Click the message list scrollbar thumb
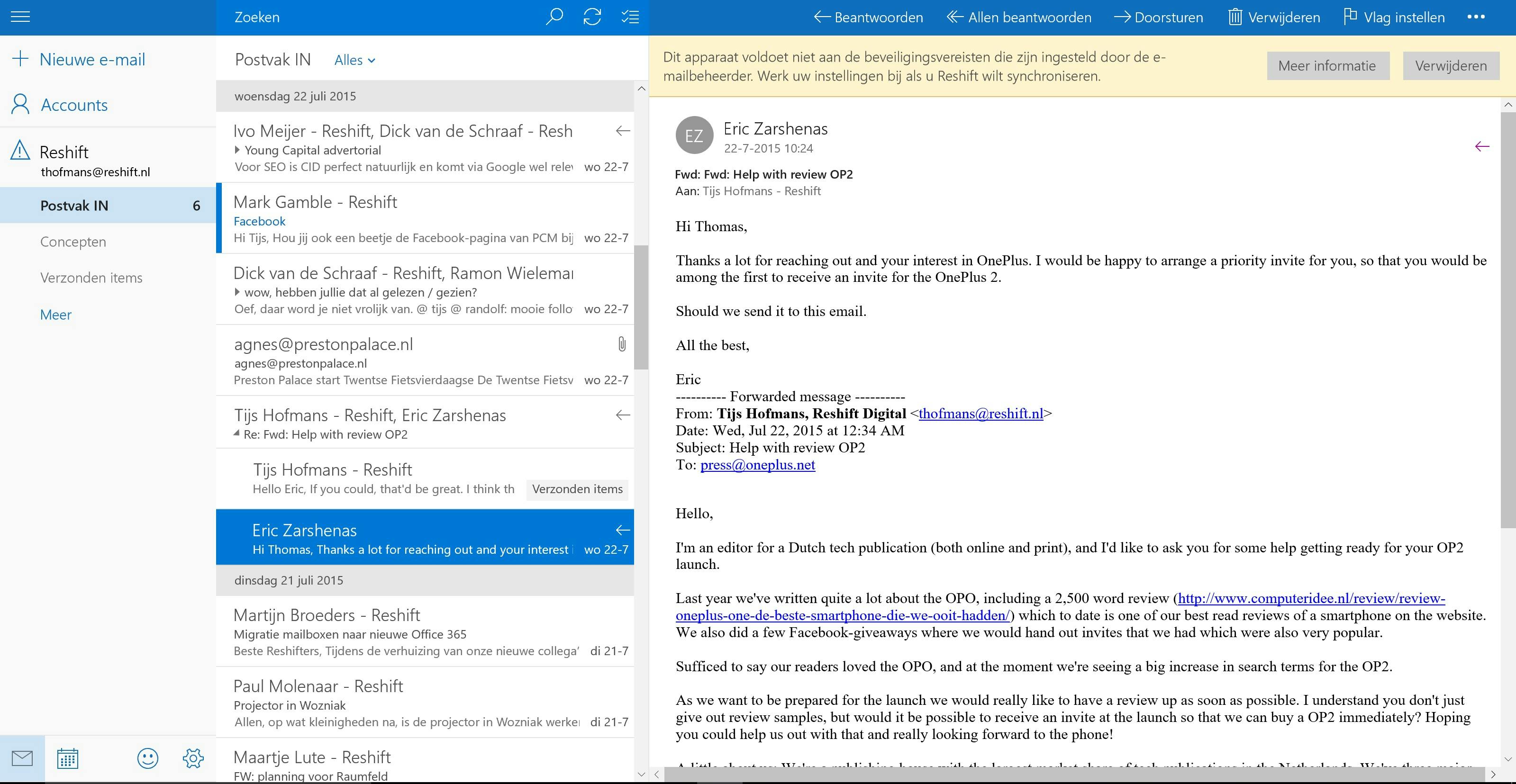The width and height of the screenshot is (1516, 784). point(641,307)
